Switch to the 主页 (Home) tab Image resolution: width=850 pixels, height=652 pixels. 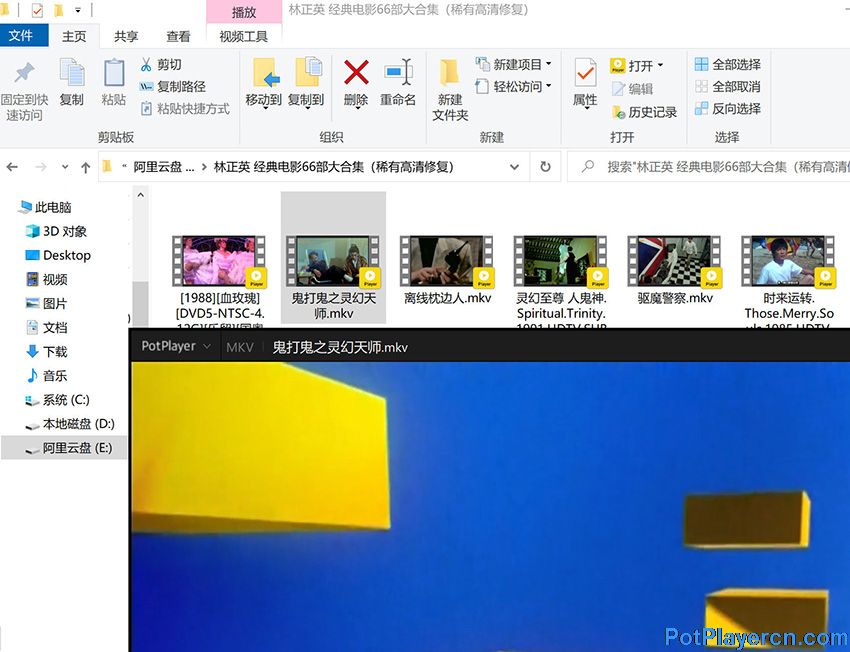[x=74, y=36]
